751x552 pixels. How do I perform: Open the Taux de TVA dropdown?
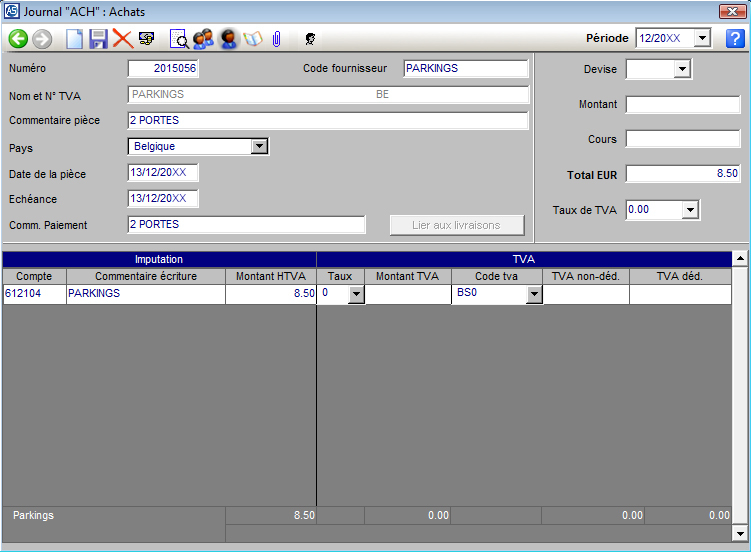point(689,210)
